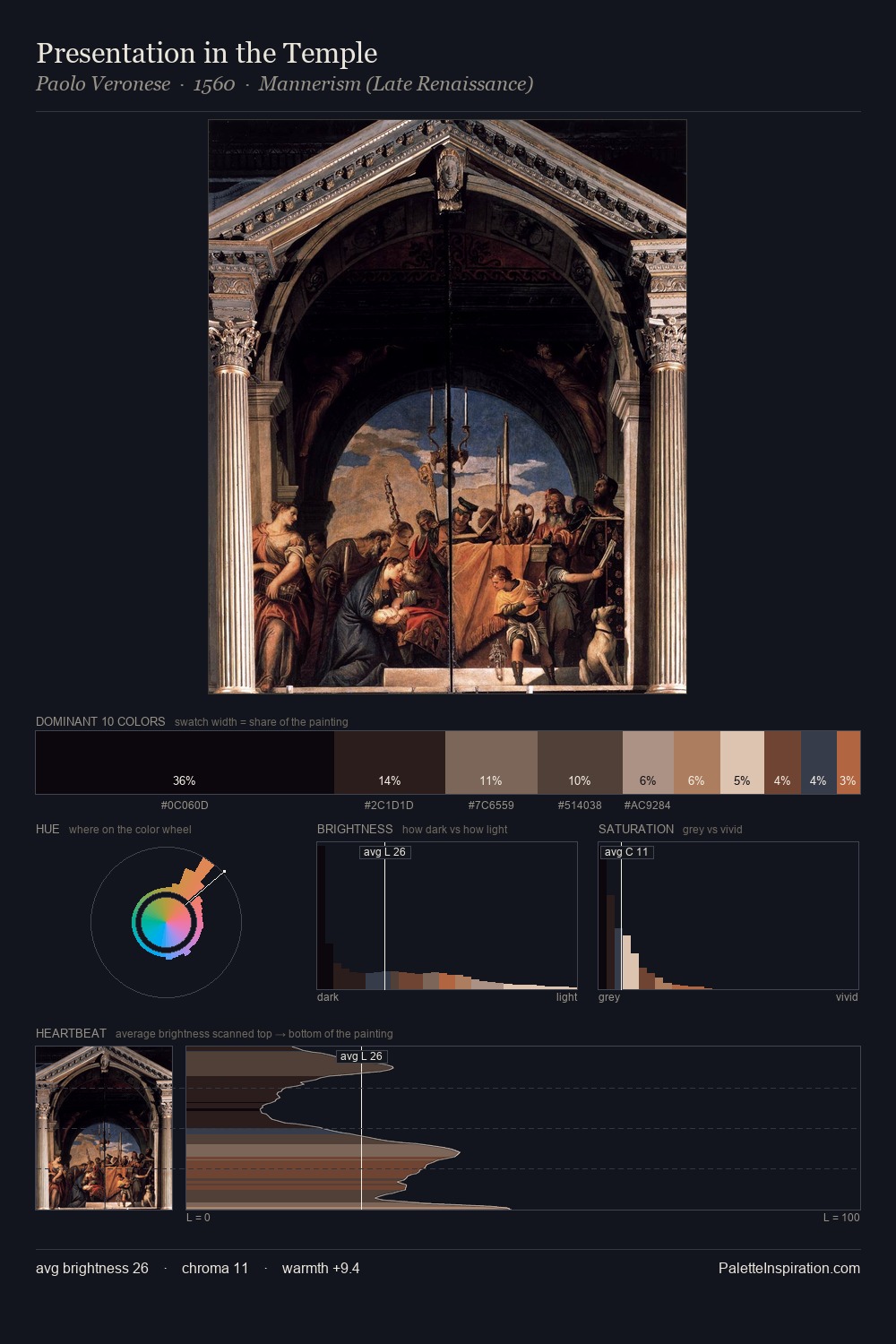Open the PaletteInspiration.com link
This screenshot has width=896, height=1344.
[789, 1268]
